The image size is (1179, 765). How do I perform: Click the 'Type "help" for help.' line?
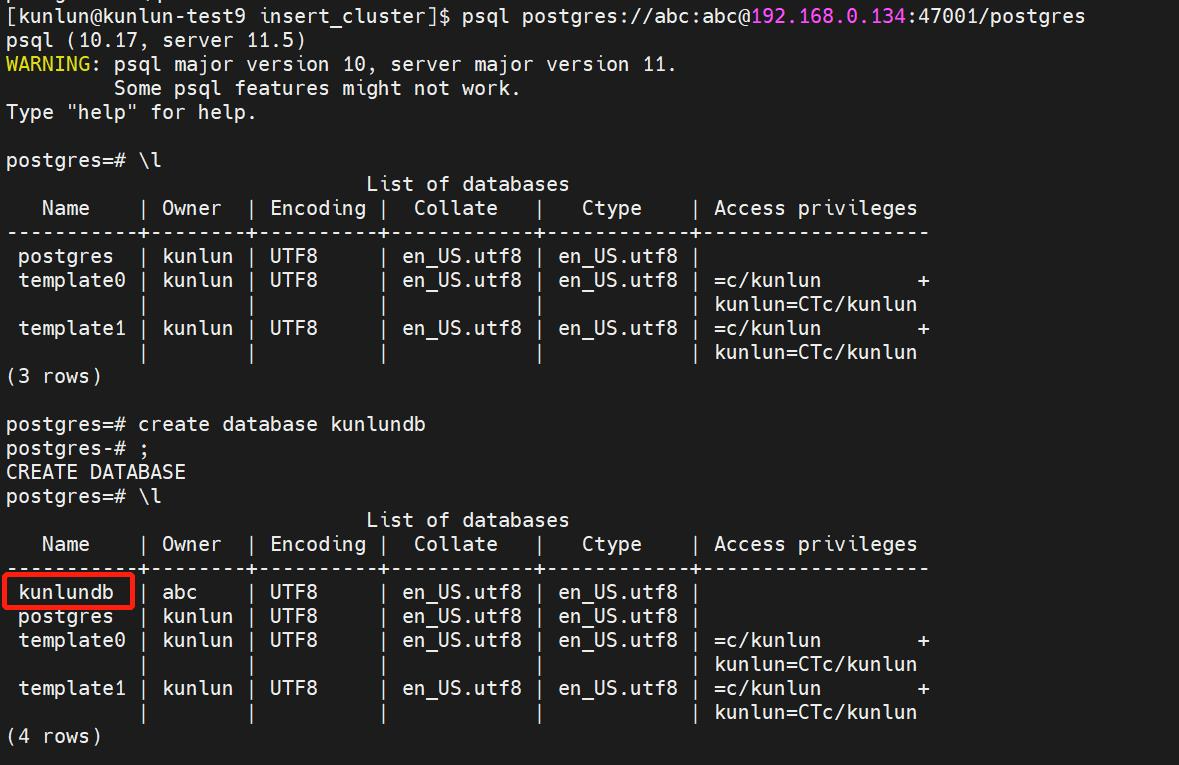click(131, 112)
